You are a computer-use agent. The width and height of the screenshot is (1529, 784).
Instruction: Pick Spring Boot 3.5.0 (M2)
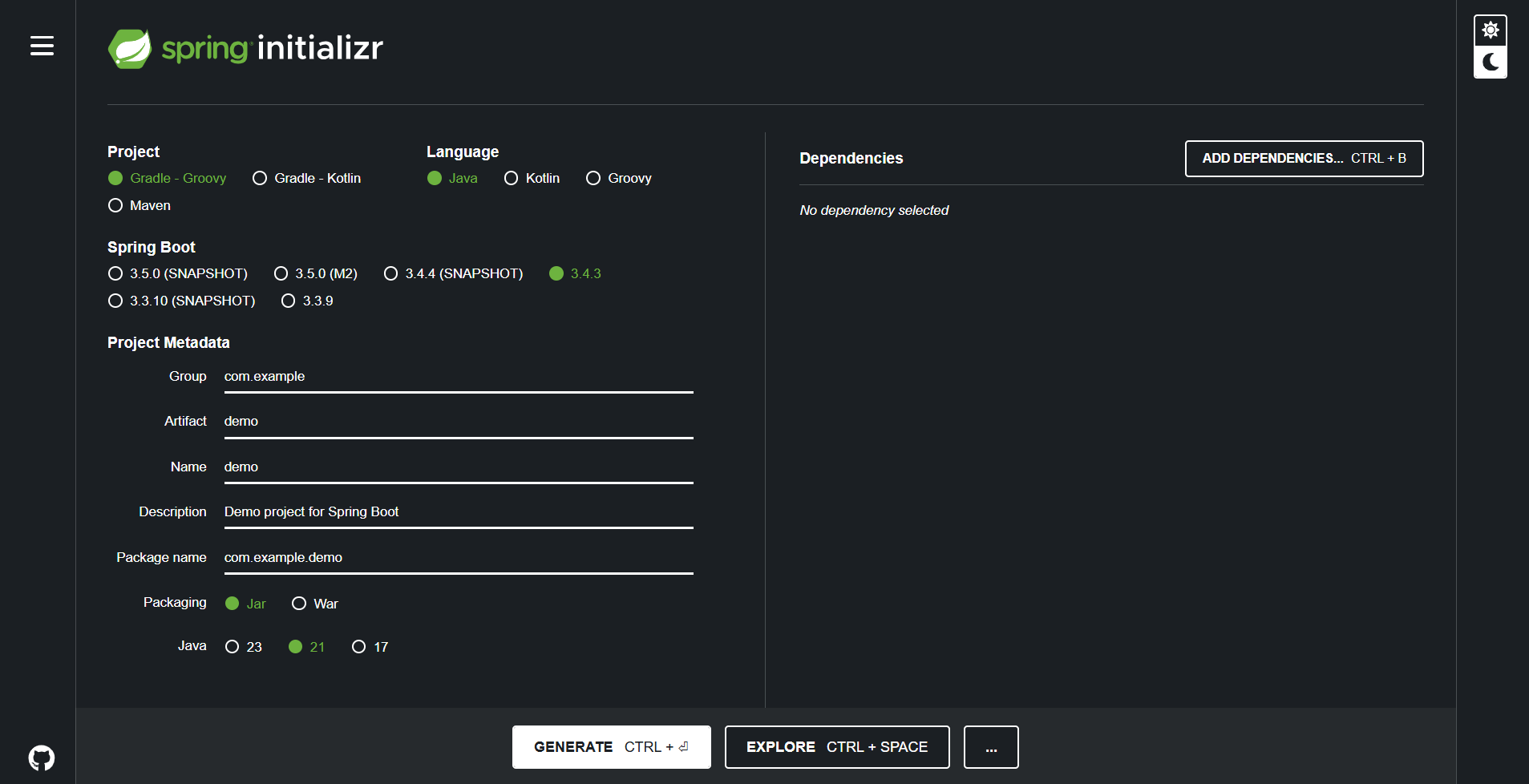click(x=316, y=273)
